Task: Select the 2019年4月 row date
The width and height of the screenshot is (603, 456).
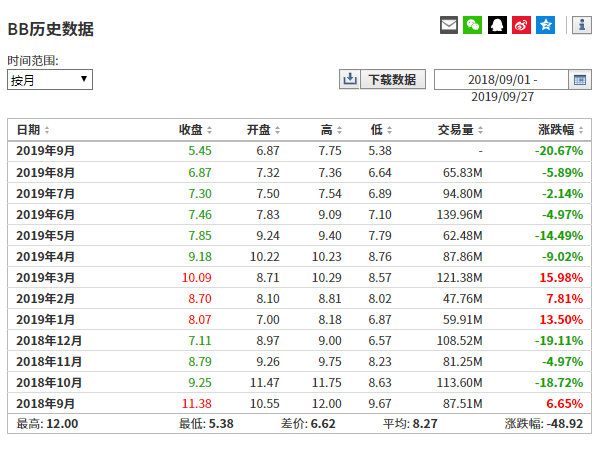Action: [x=45, y=256]
